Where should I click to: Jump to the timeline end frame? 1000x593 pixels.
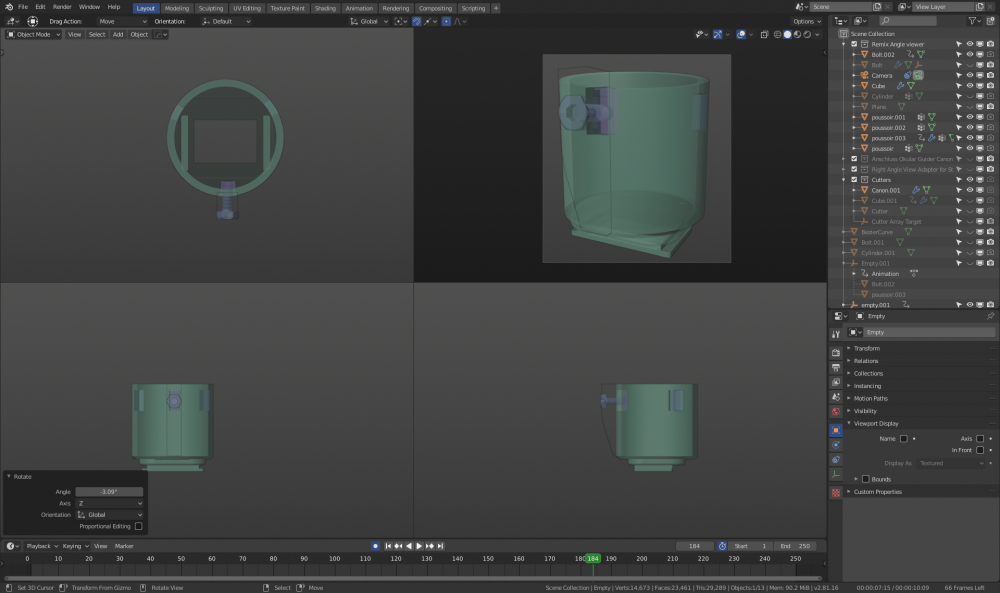click(x=440, y=546)
